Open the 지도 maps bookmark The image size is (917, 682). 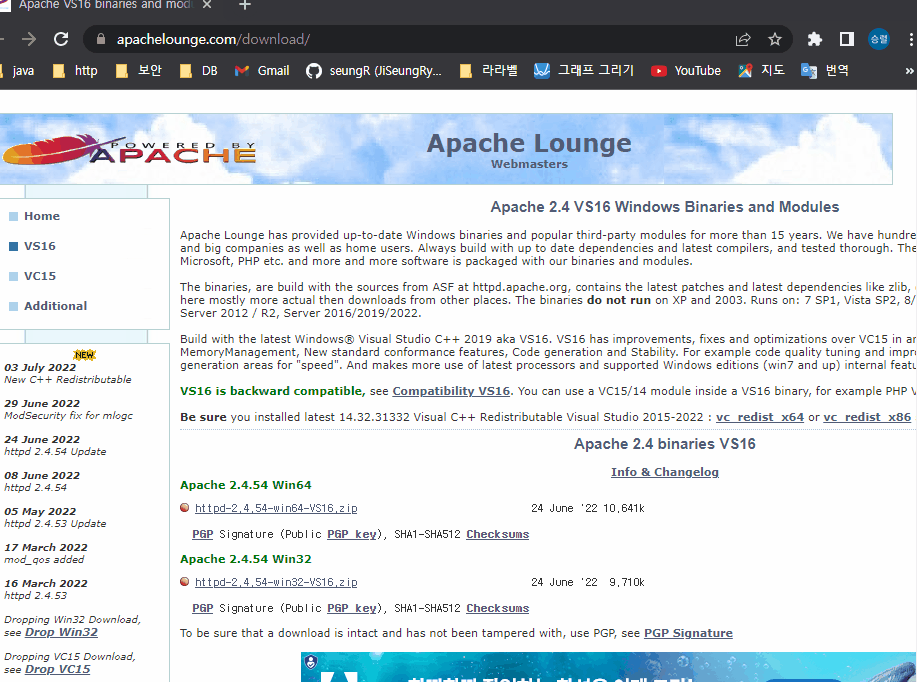761,71
